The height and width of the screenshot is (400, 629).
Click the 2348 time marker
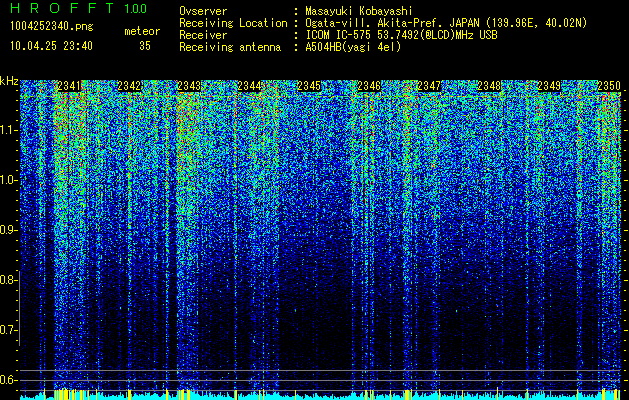(x=489, y=86)
